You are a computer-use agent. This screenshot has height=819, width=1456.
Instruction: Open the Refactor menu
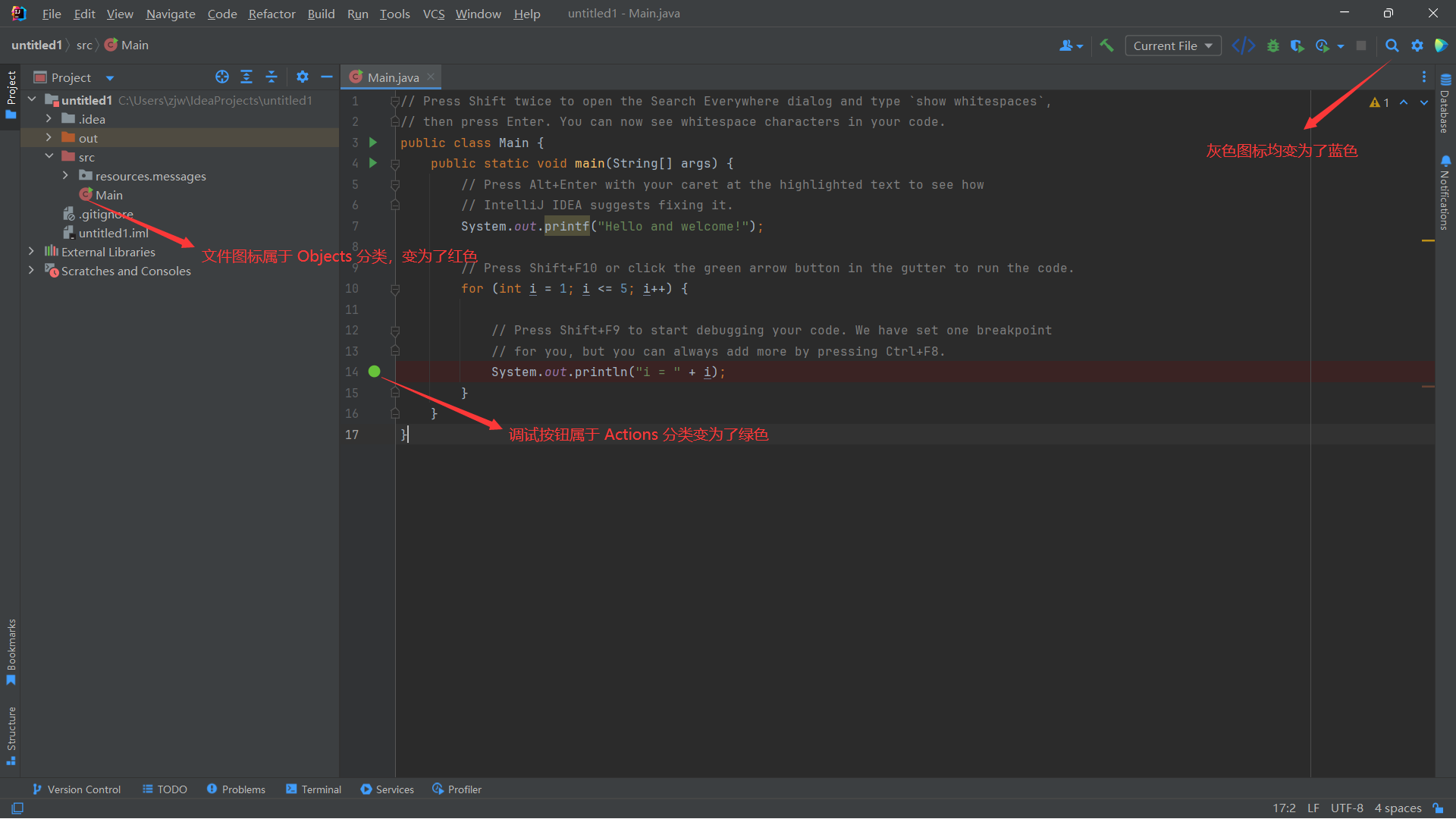[x=271, y=14]
